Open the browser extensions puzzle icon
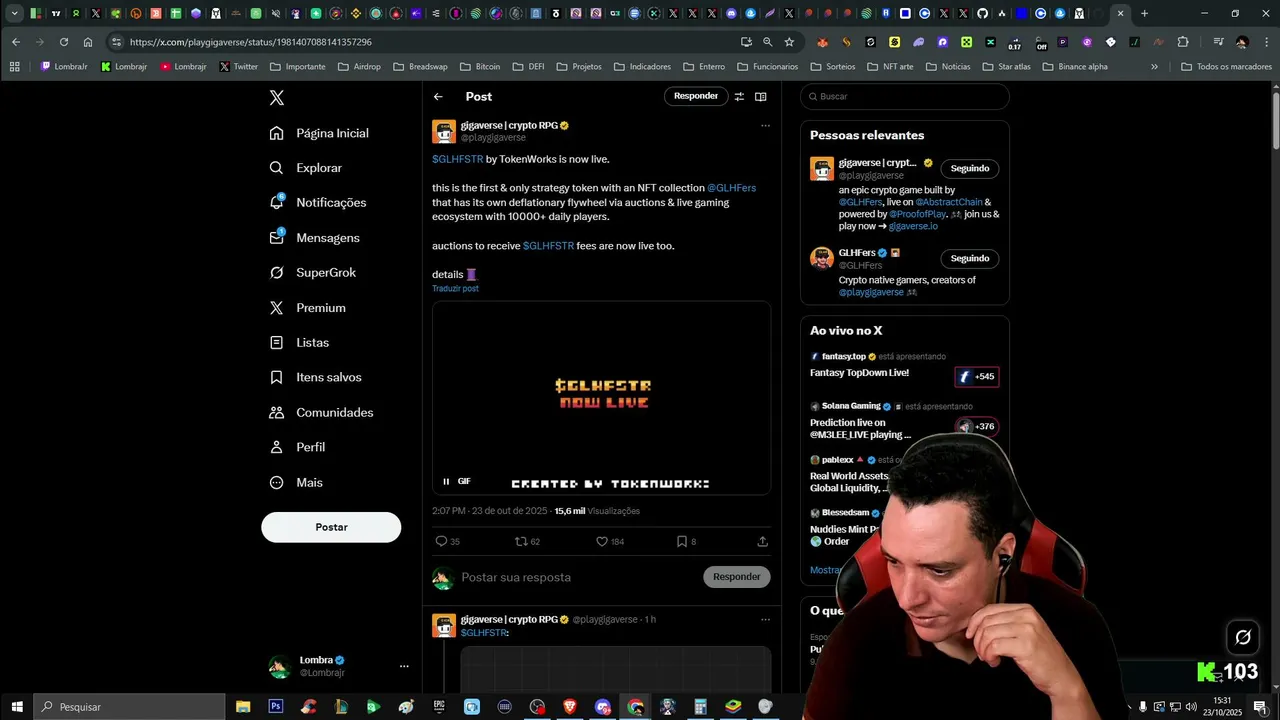Image resolution: width=1280 pixels, height=720 pixels. pyautogui.click(x=1183, y=42)
